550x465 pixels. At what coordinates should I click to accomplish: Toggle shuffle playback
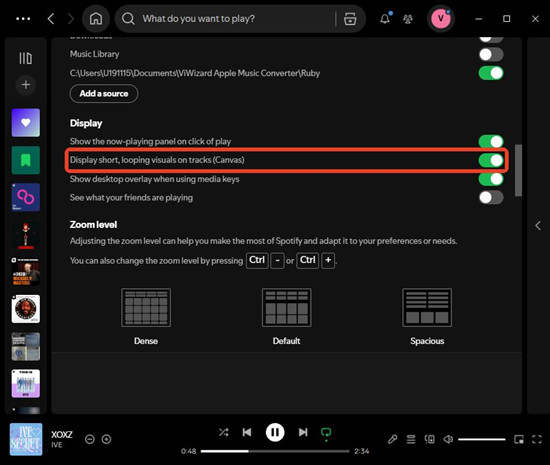pyautogui.click(x=223, y=432)
